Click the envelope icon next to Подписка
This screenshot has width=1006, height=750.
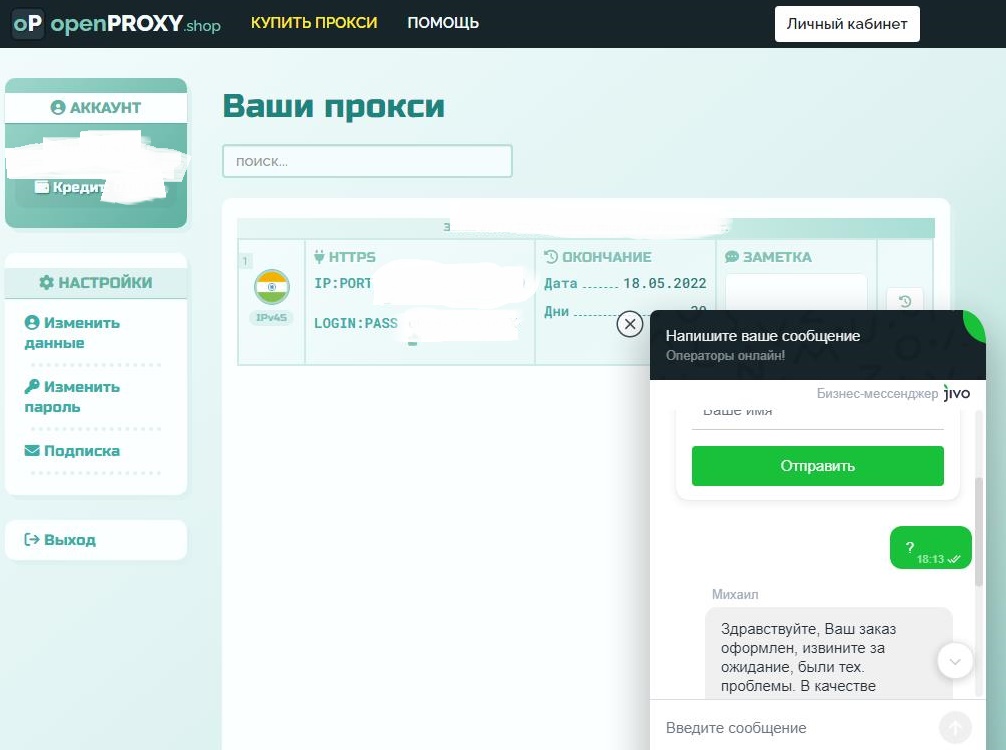(32, 451)
